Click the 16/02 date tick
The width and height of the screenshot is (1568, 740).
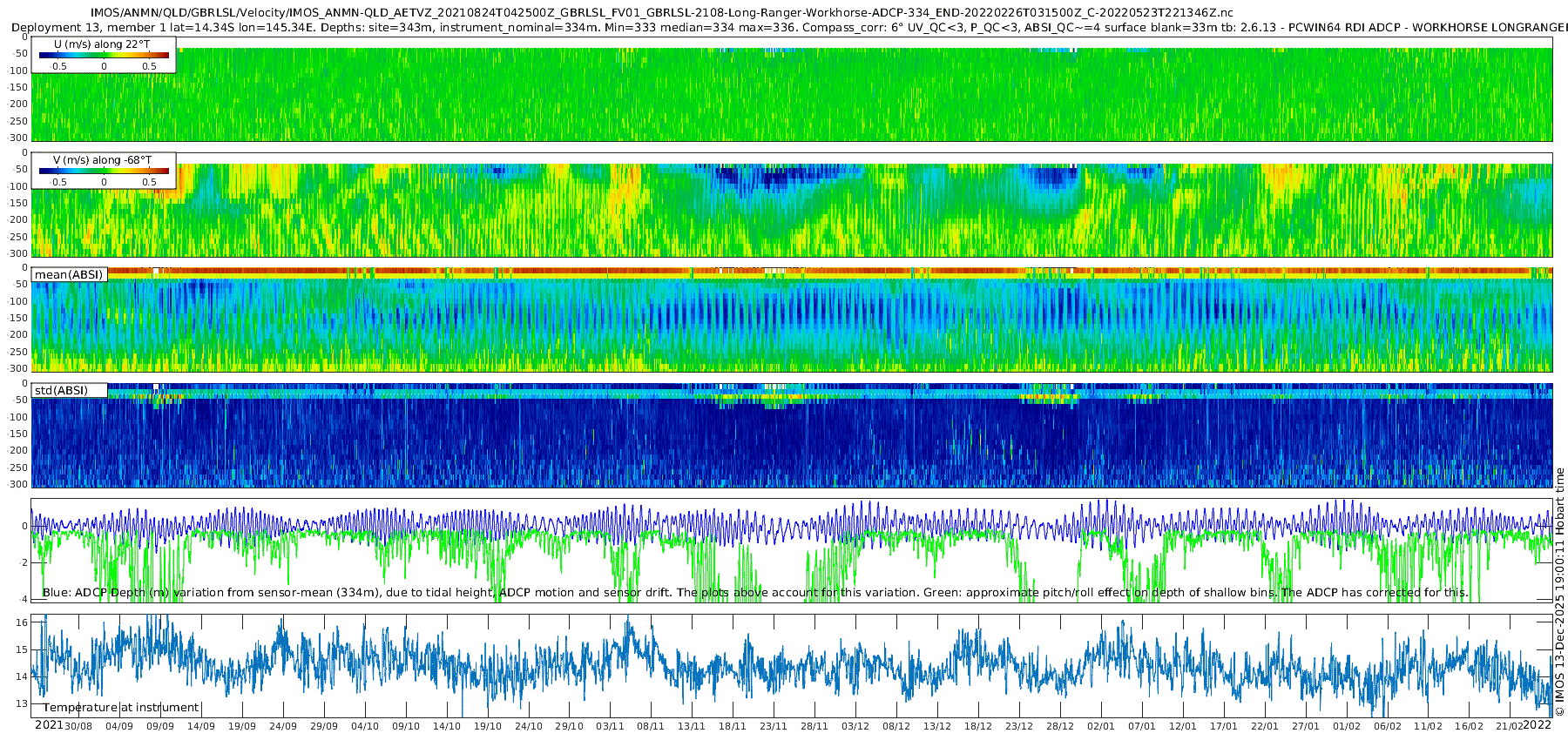(1470, 726)
